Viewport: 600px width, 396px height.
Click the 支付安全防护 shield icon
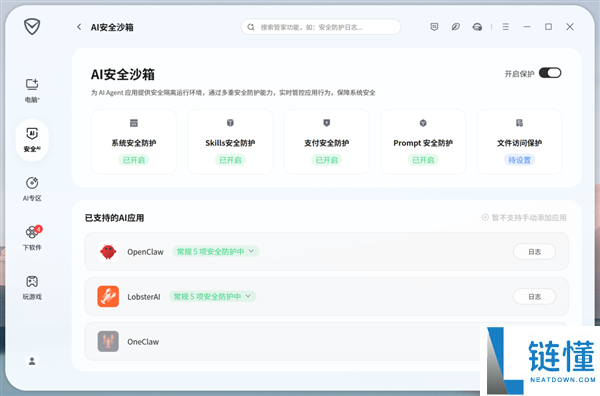[327, 123]
